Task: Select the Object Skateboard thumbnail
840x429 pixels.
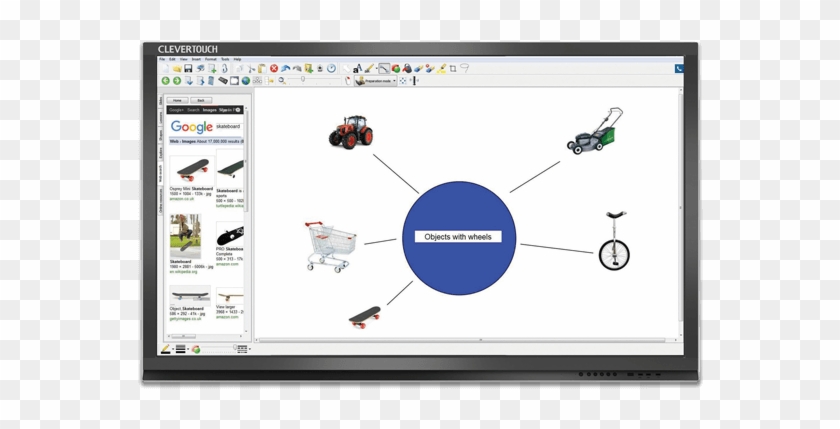Action: point(190,295)
